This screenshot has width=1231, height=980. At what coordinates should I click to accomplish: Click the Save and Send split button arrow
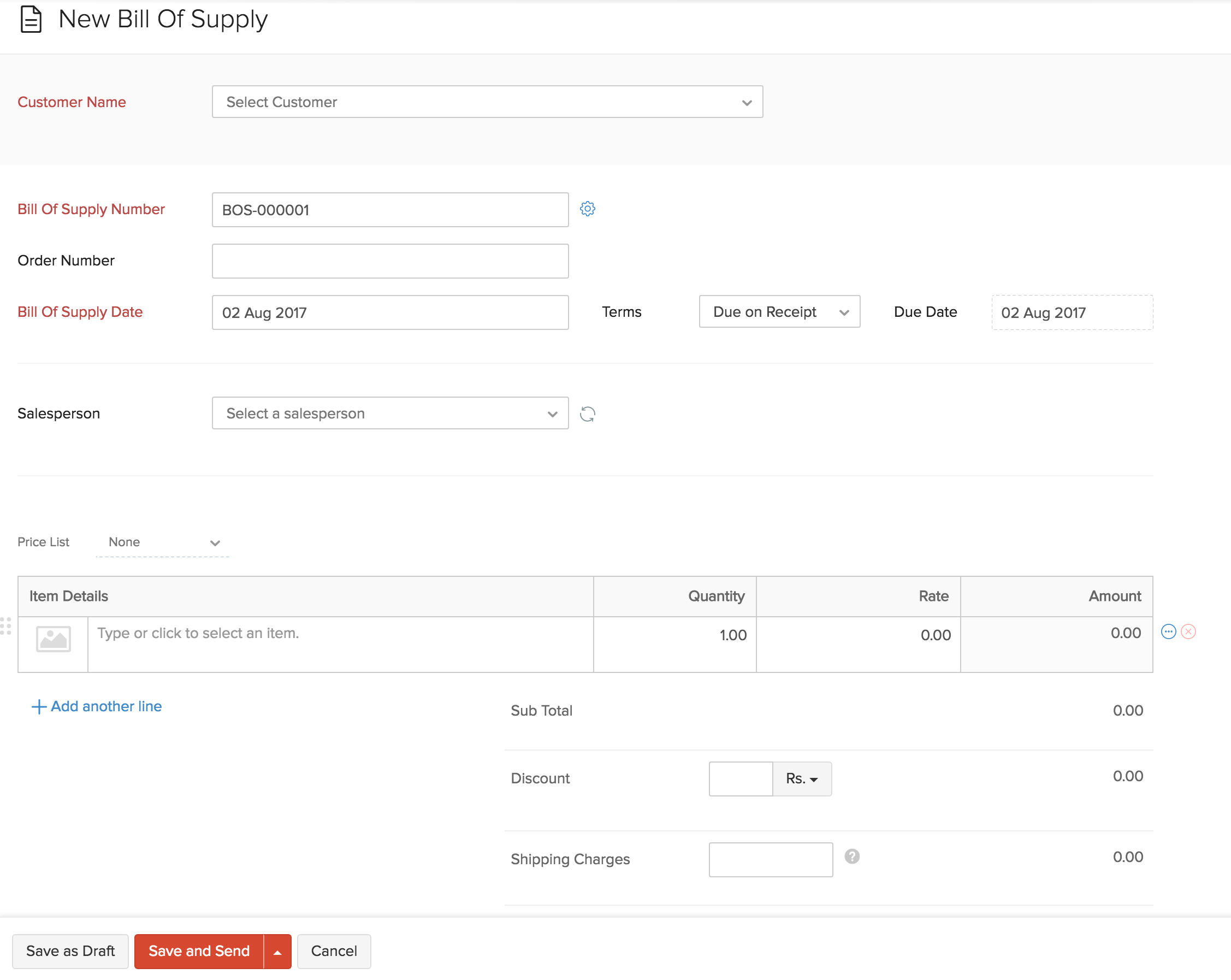(278, 951)
